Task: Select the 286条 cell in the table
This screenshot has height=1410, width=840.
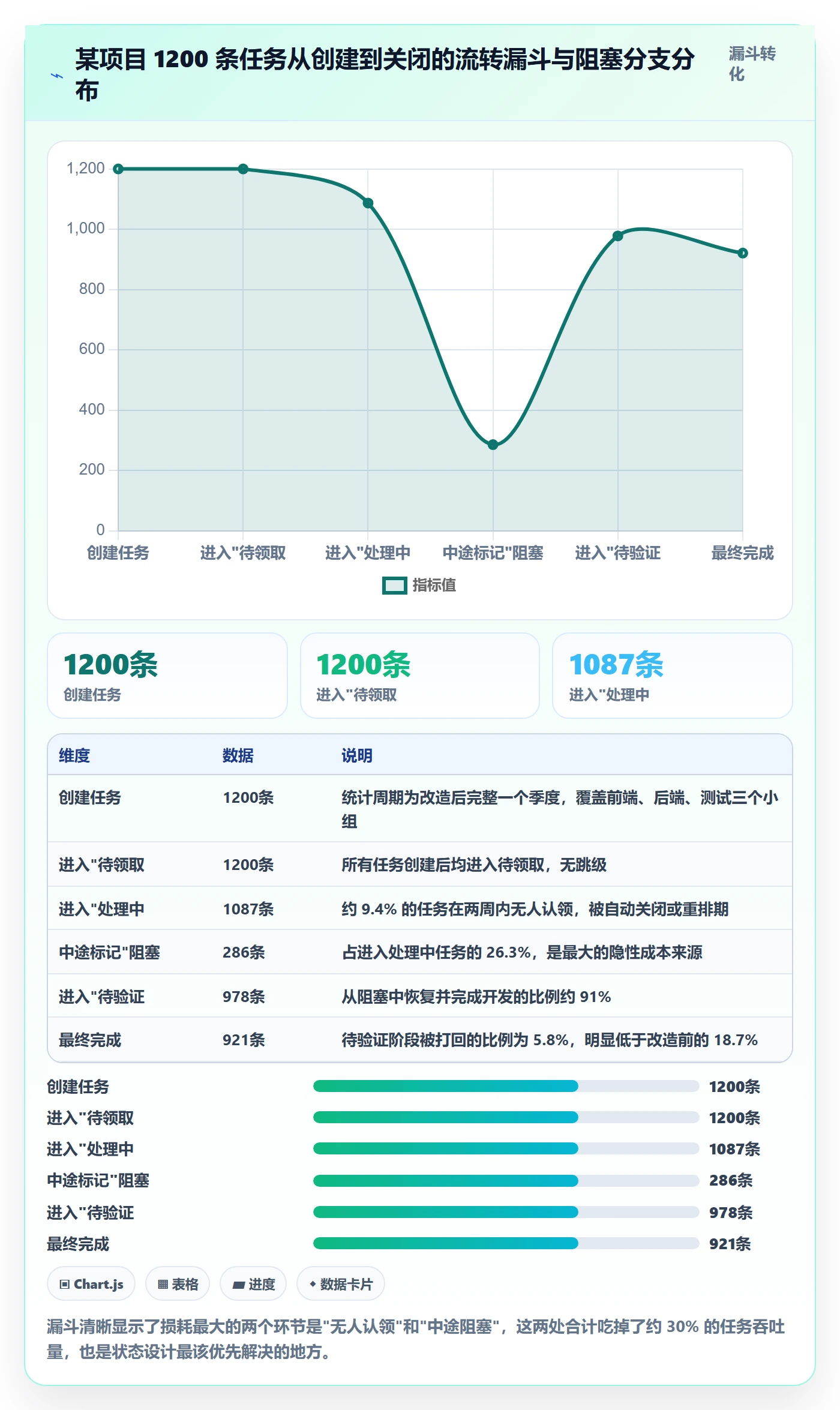Action: click(x=244, y=952)
